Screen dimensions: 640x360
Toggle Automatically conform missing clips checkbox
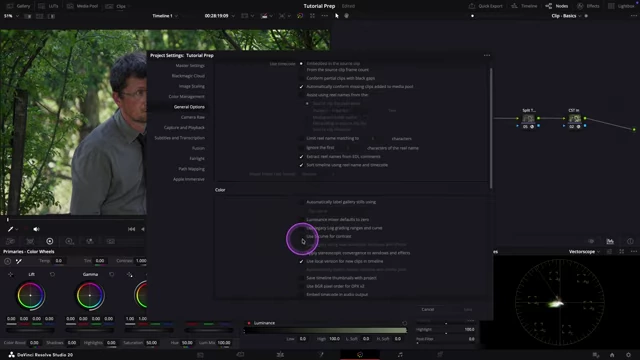click(x=301, y=87)
